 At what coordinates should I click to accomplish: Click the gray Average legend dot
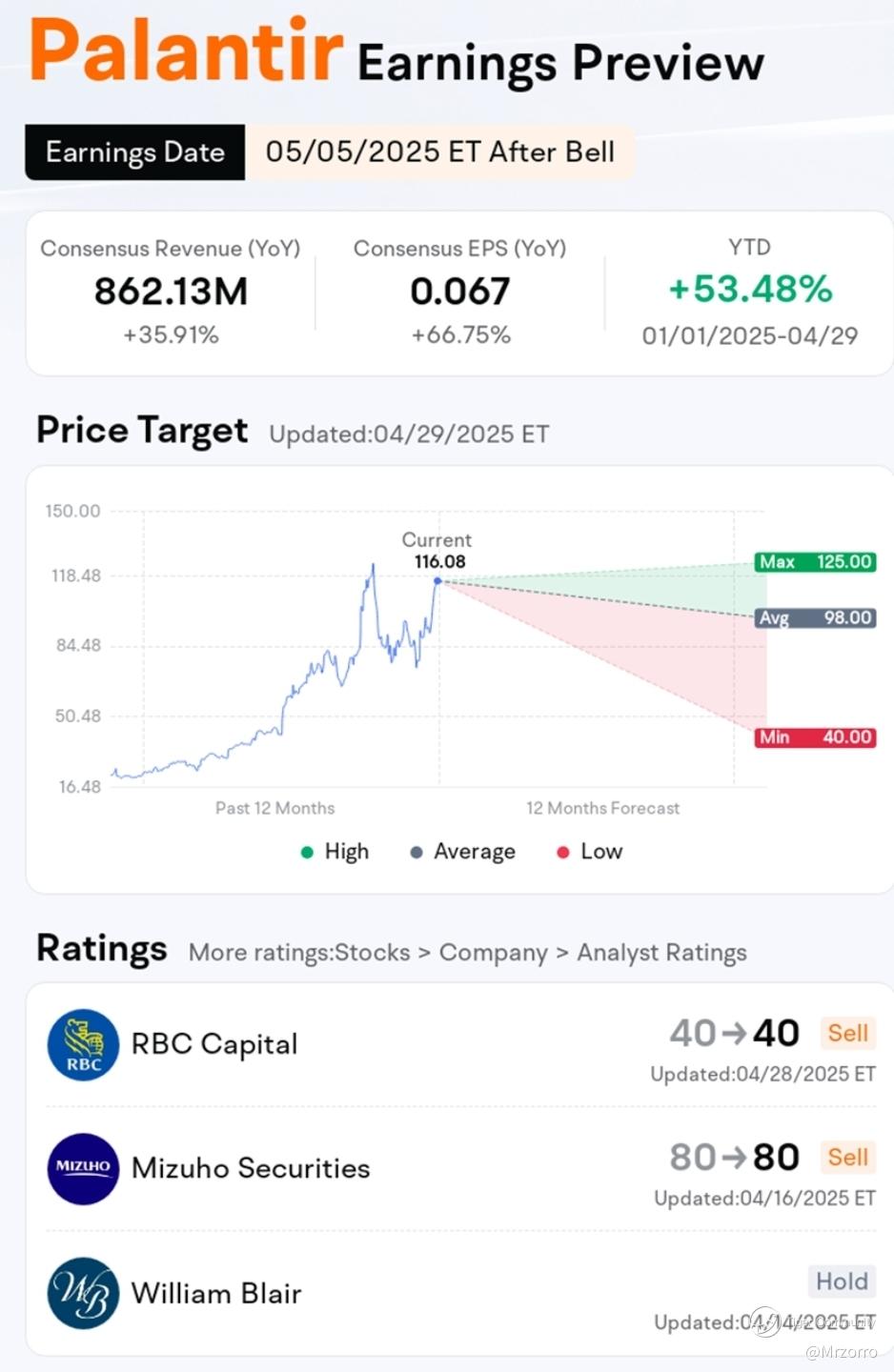pyautogui.click(x=417, y=853)
